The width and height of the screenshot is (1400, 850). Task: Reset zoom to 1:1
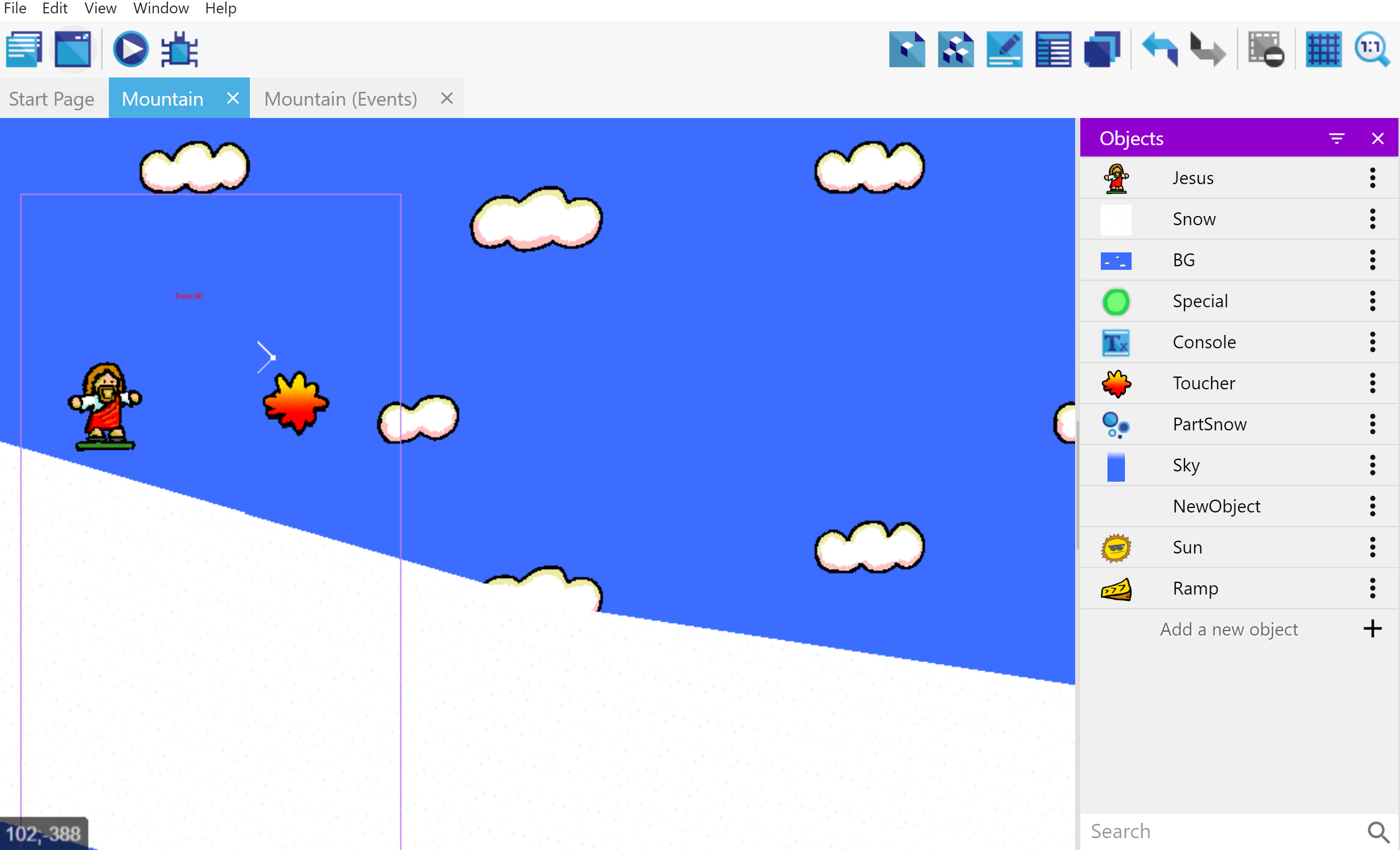coord(1372,49)
